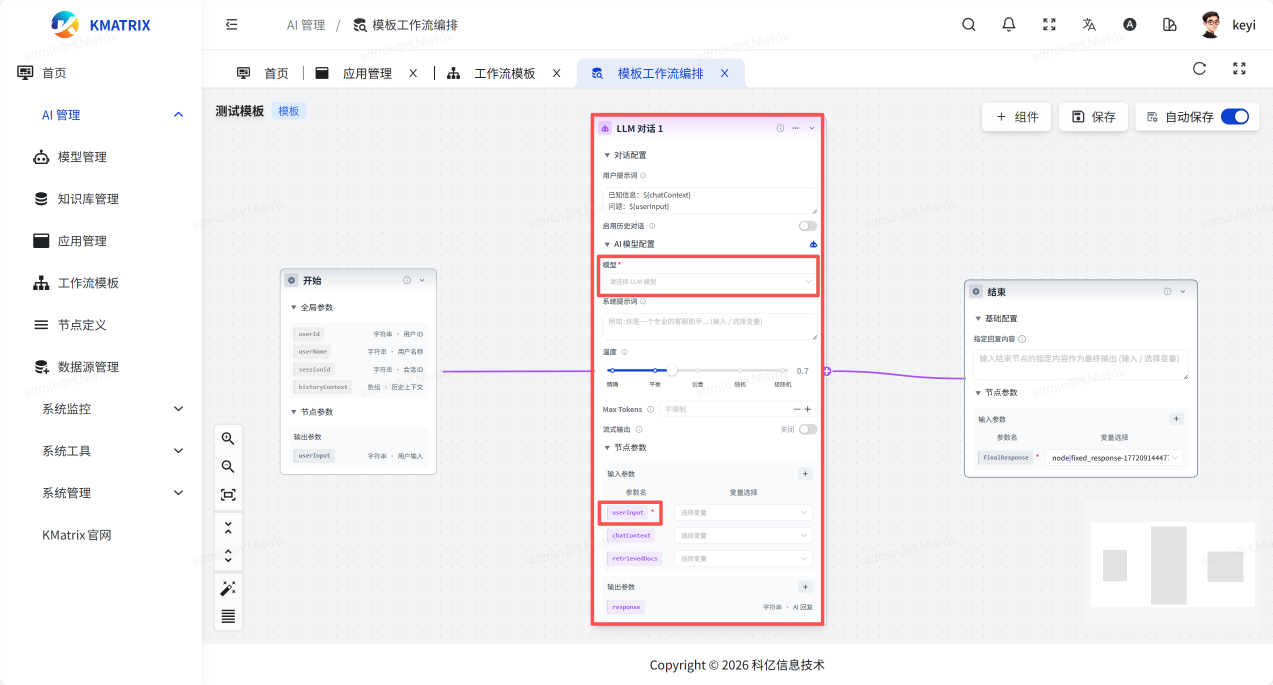Open the 模型 LLM selection dropdown
Screen dimensions: 1273x685
(x=708, y=282)
